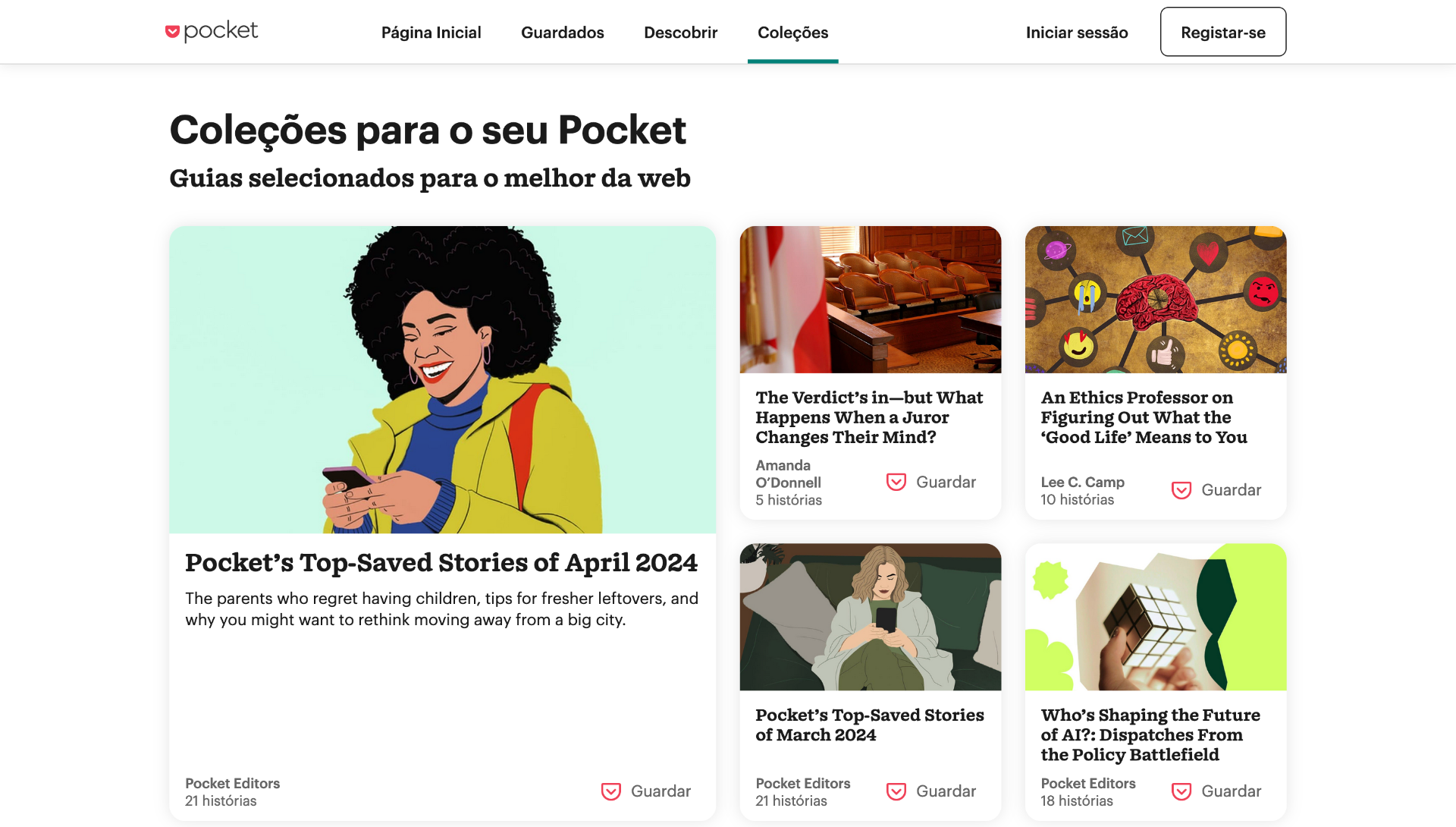Image resolution: width=1456 pixels, height=827 pixels.
Task: Click save icon on Ethics Professor card
Action: 1181,490
